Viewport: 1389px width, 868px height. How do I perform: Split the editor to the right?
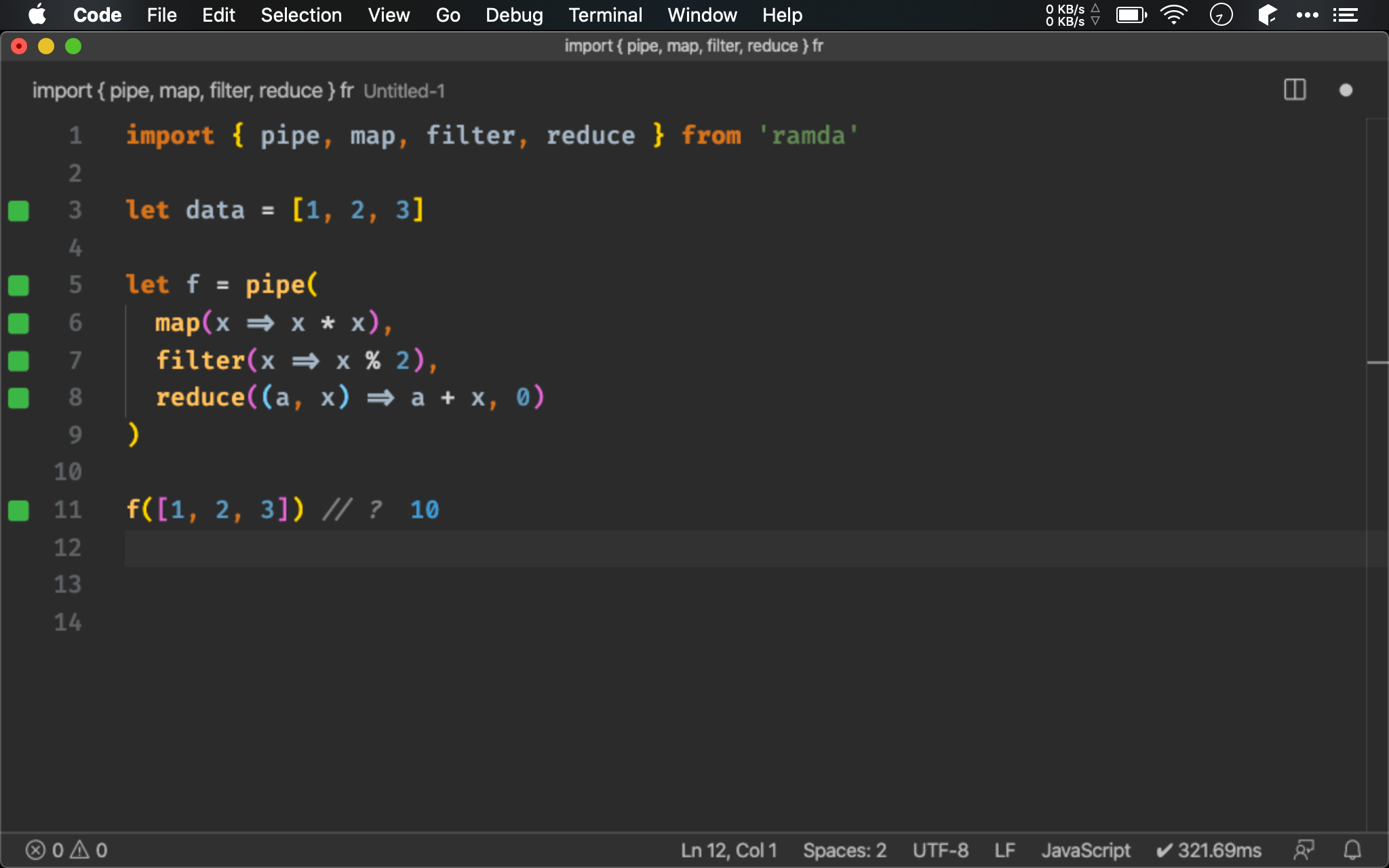pyautogui.click(x=1295, y=90)
